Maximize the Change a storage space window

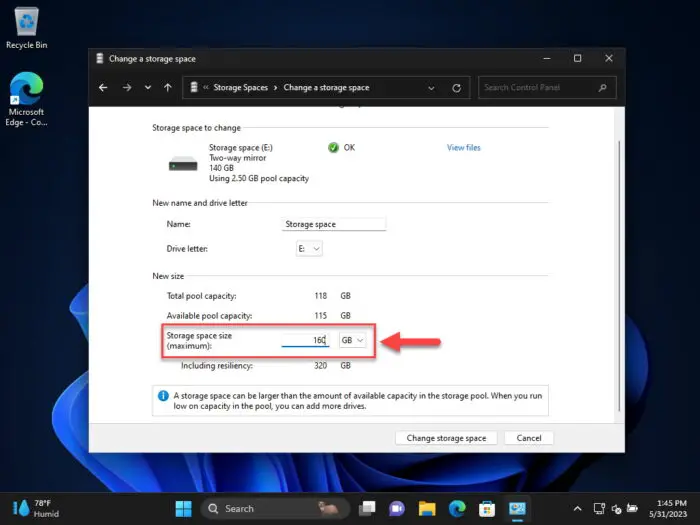(578, 58)
